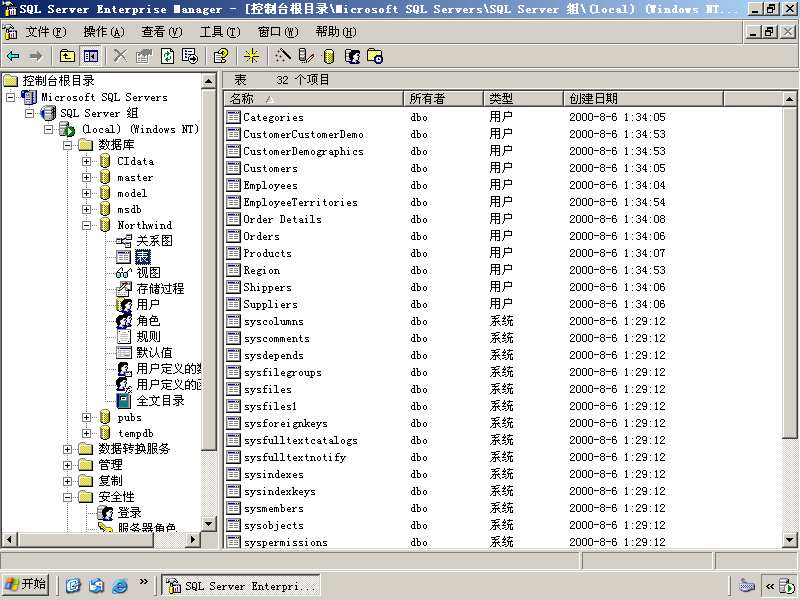
Task: Expand the 管理 folder
Action: [x=67, y=465]
